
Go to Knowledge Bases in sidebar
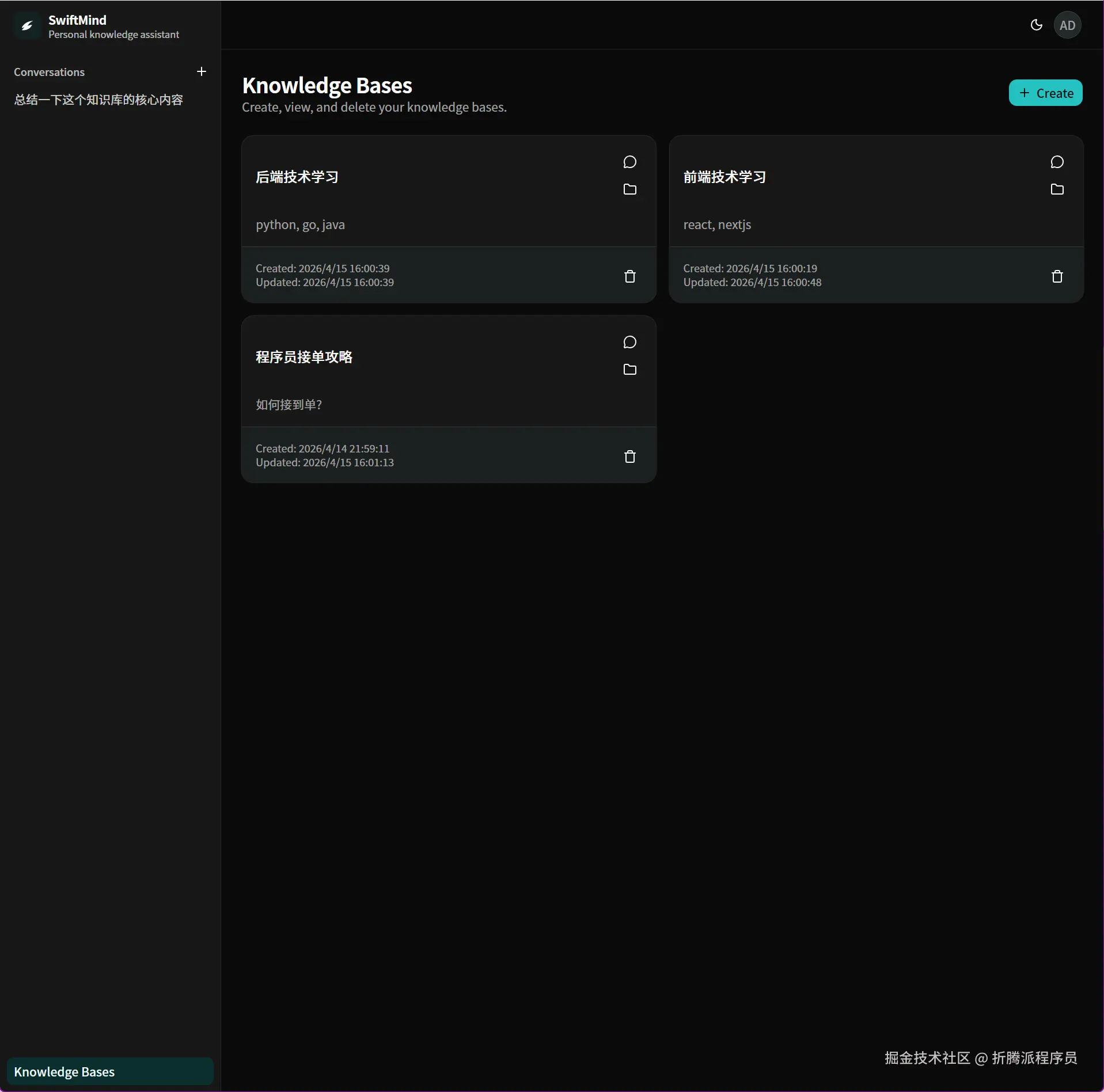[110, 1071]
